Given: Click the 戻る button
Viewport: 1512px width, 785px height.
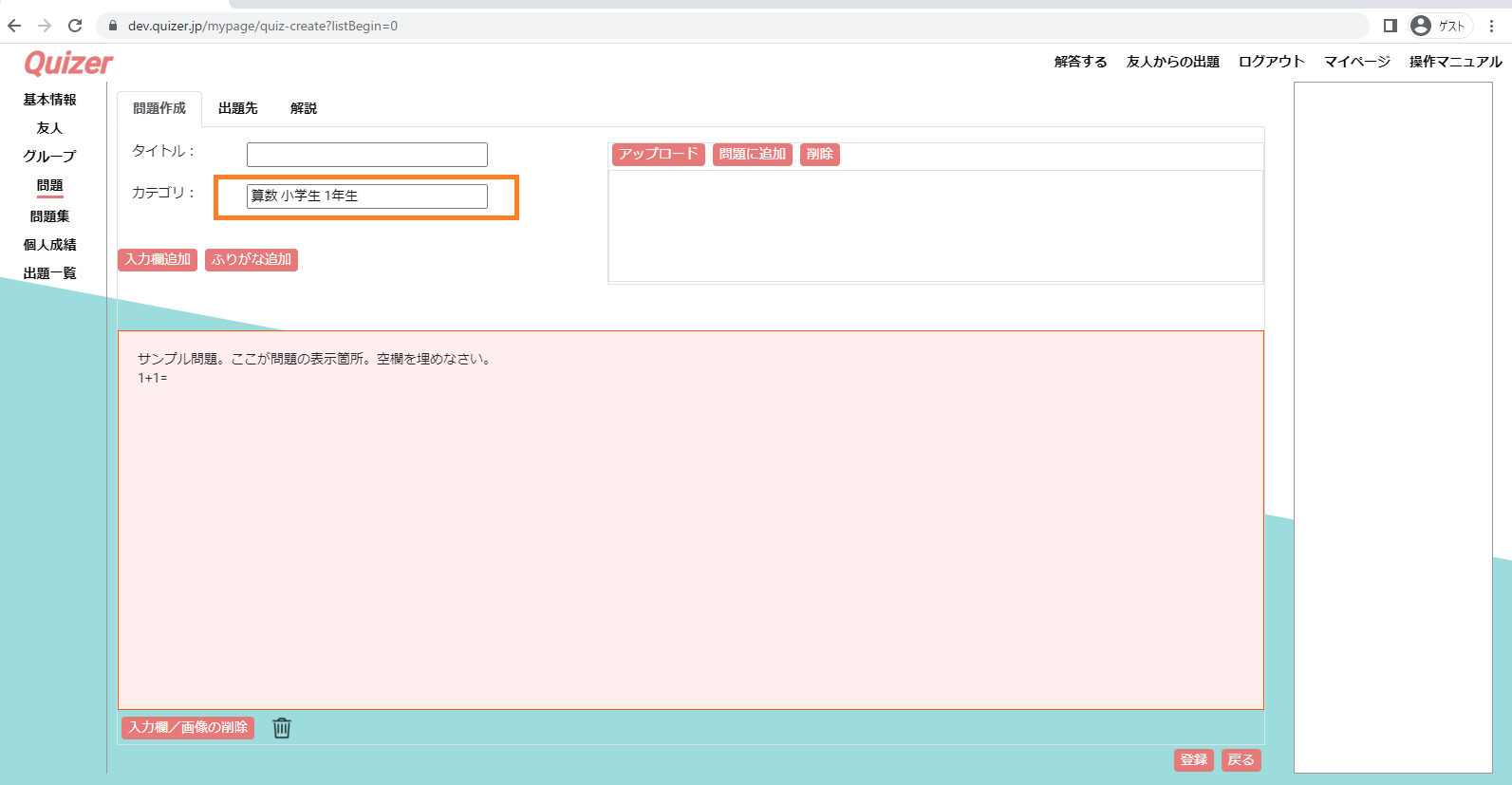Looking at the screenshot, I should pos(1241,760).
